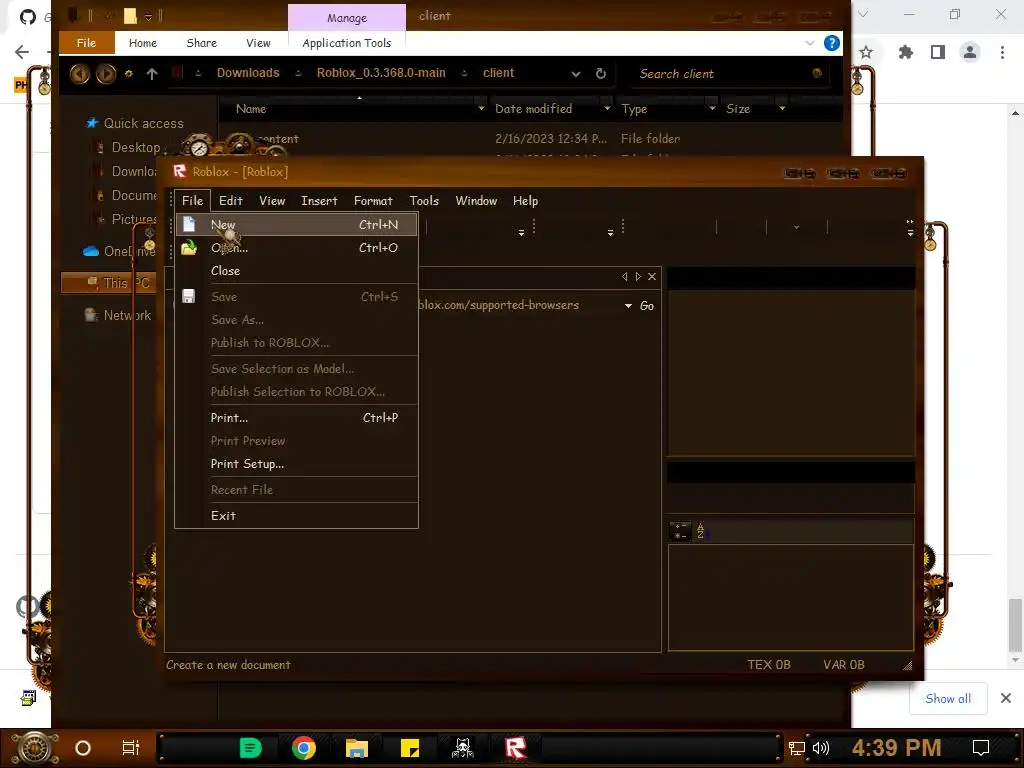
Task: Click the browser pane left scroll arrow
Action: point(624,277)
